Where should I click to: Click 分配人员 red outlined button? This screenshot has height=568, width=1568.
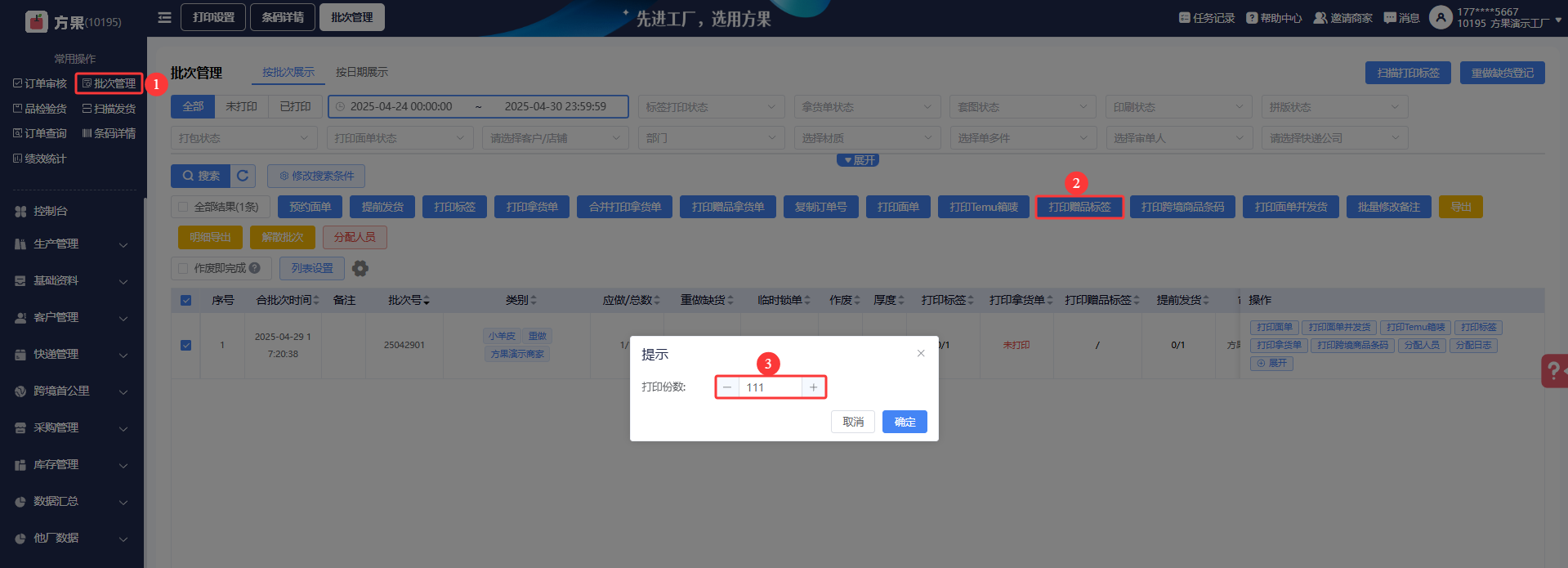point(355,237)
